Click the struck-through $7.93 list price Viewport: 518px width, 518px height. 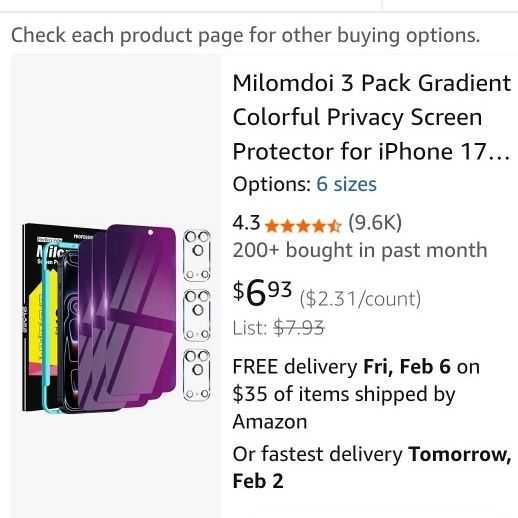coord(299,328)
